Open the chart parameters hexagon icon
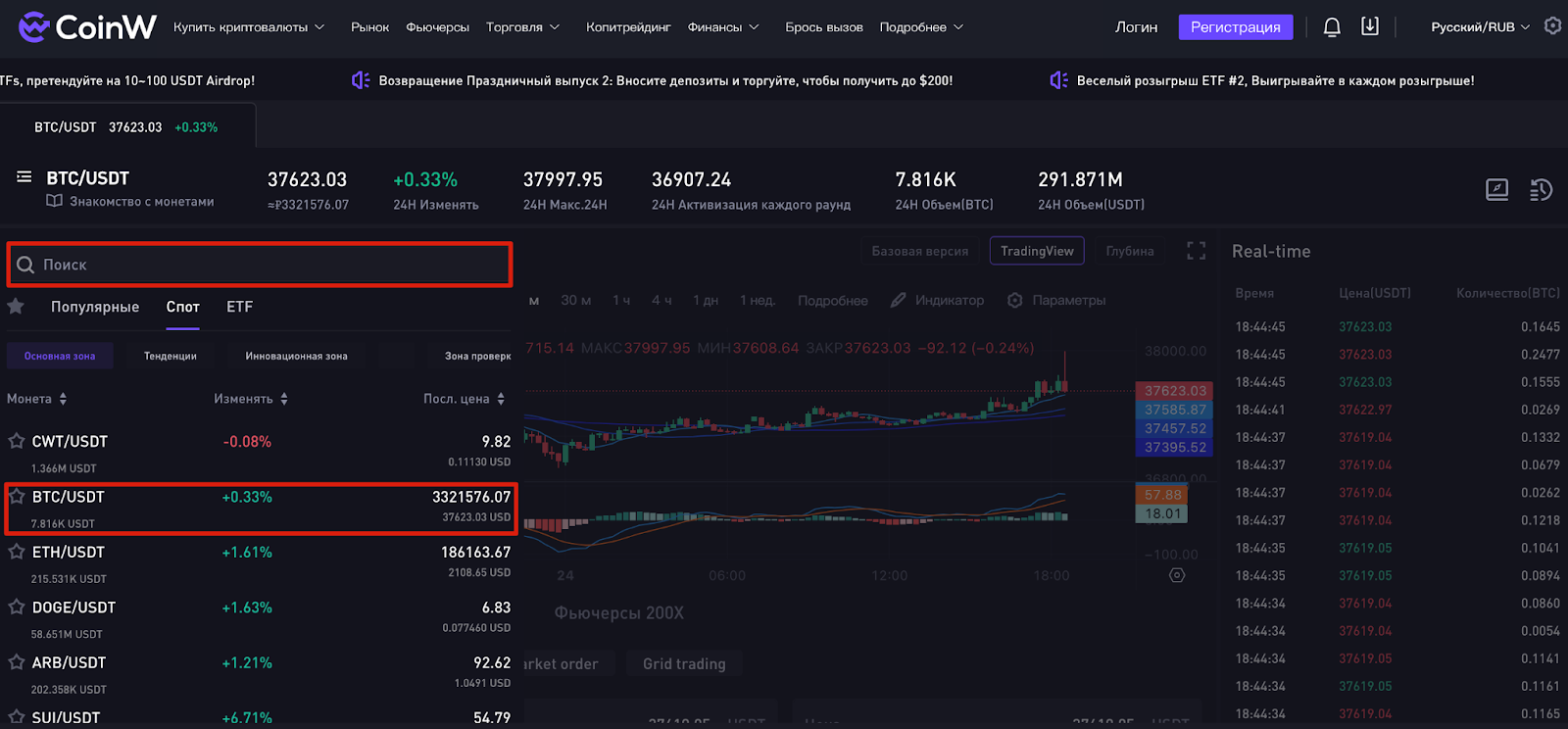 (x=1015, y=300)
